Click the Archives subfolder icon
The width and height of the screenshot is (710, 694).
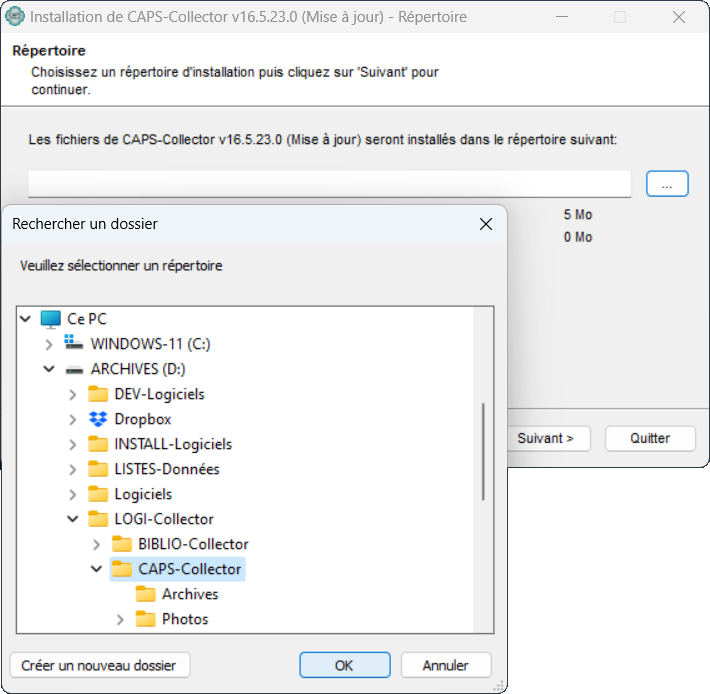[145, 594]
